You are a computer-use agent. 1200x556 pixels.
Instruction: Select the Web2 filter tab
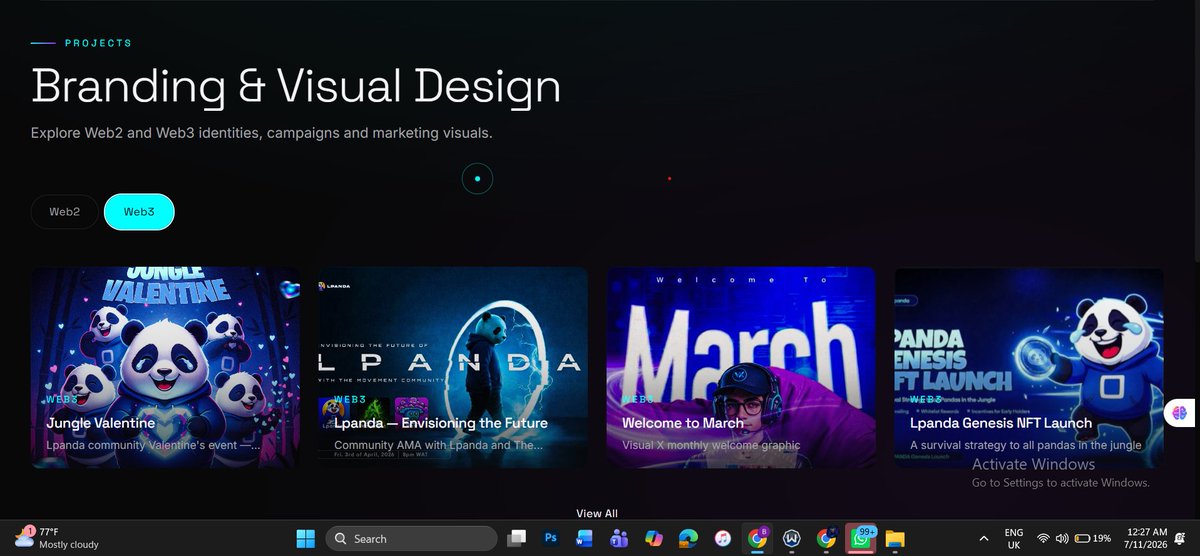point(65,212)
